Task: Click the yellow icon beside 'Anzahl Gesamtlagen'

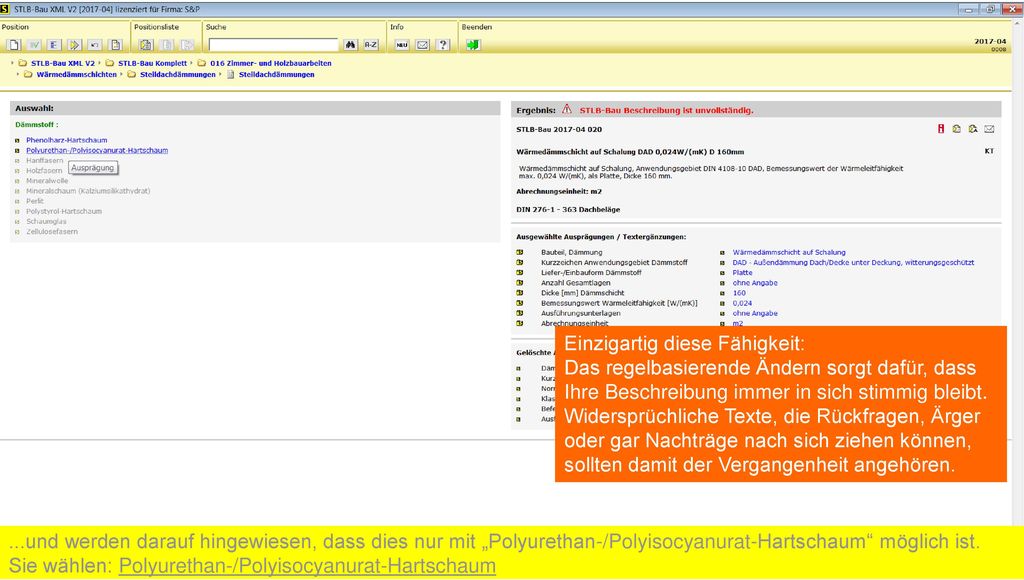Action: click(x=520, y=283)
